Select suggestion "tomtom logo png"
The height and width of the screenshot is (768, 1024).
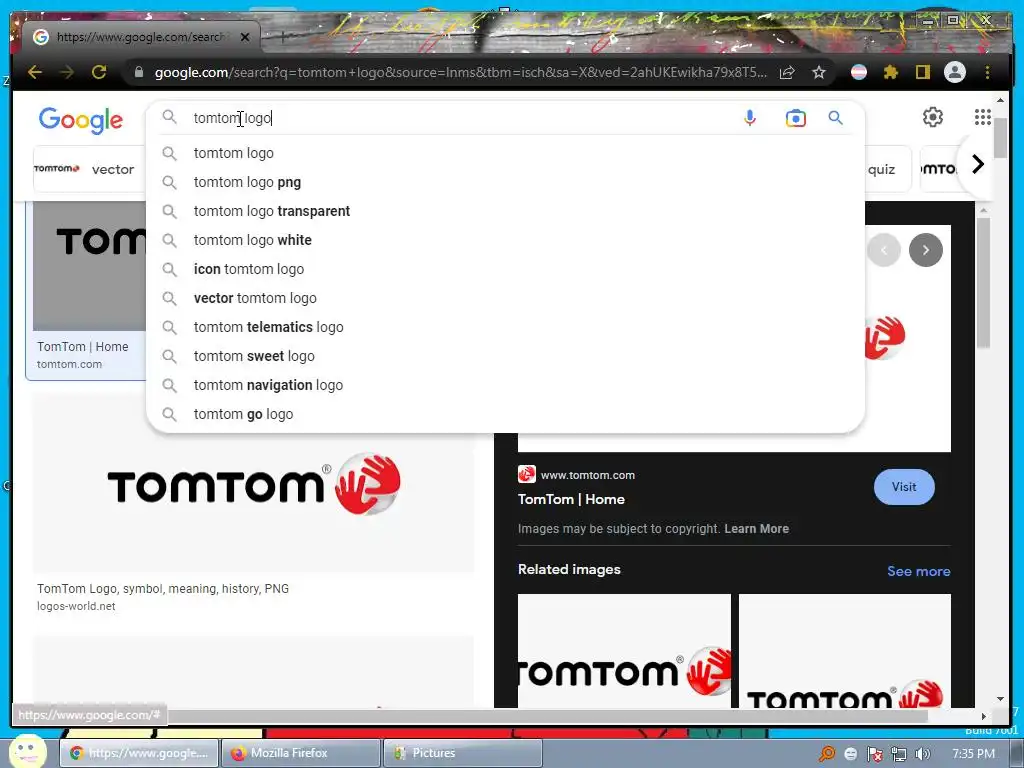(x=505, y=182)
